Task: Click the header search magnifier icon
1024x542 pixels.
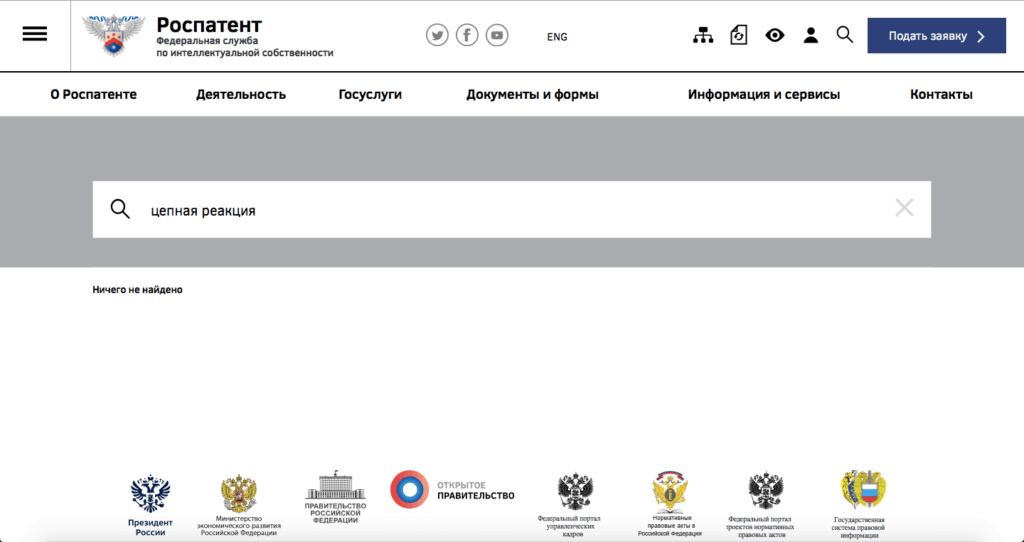Action: pos(845,35)
